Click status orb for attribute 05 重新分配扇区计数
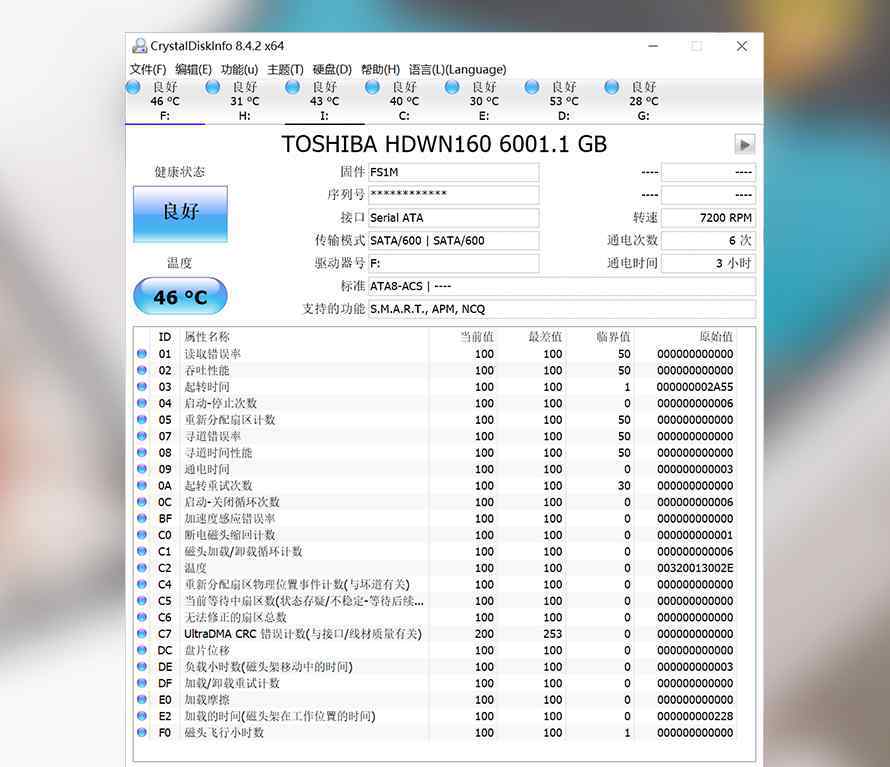This screenshot has height=767, width=890. coord(142,420)
